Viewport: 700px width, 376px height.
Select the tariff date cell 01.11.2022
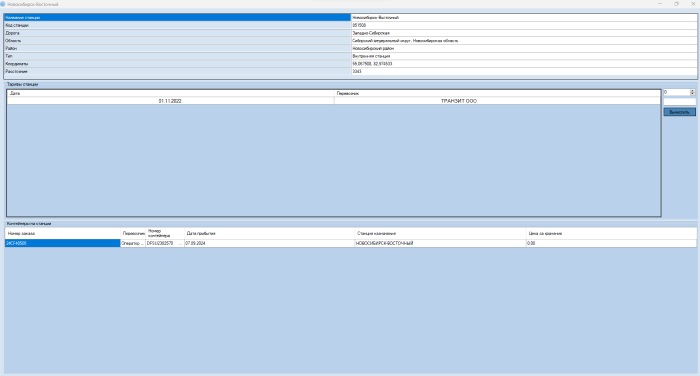coord(171,101)
